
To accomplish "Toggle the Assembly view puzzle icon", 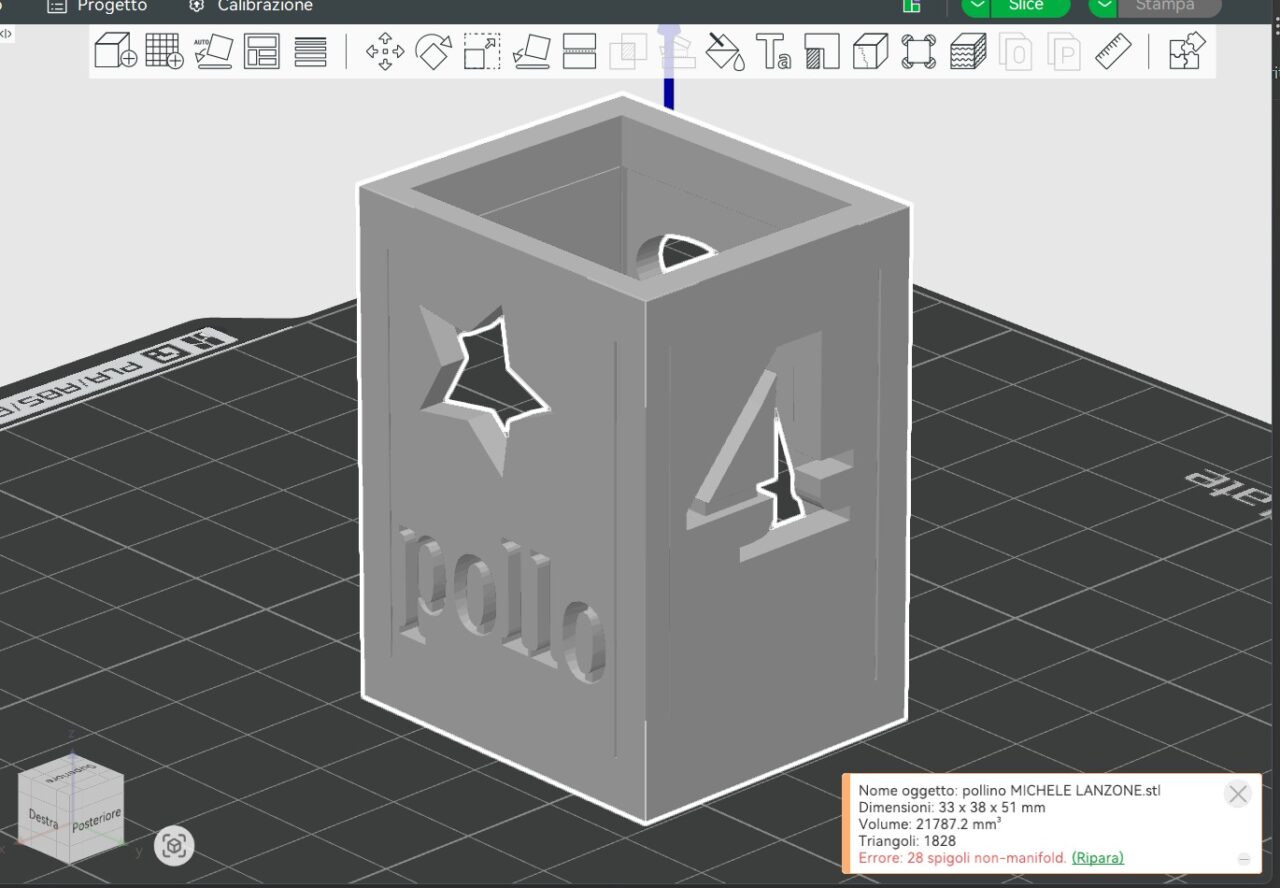I will point(1187,51).
